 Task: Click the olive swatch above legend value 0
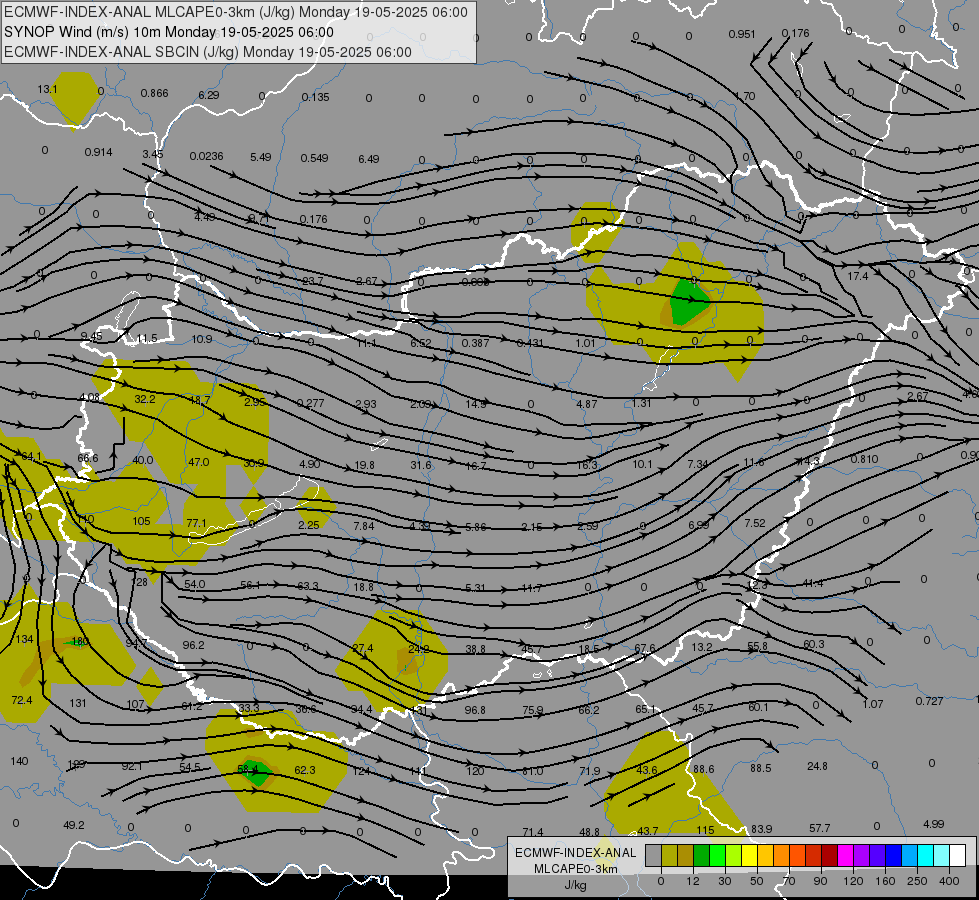pyautogui.click(x=669, y=855)
